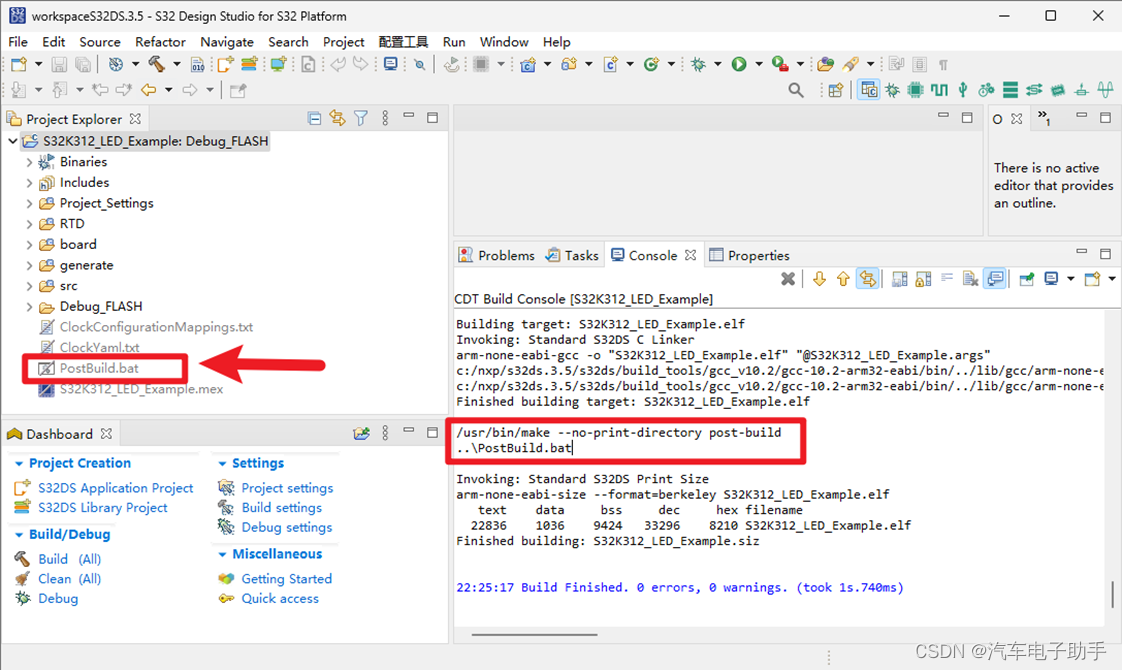The width and height of the screenshot is (1122, 670).
Task: Click the filter funnel icon in Project Explorer
Action: (x=361, y=118)
